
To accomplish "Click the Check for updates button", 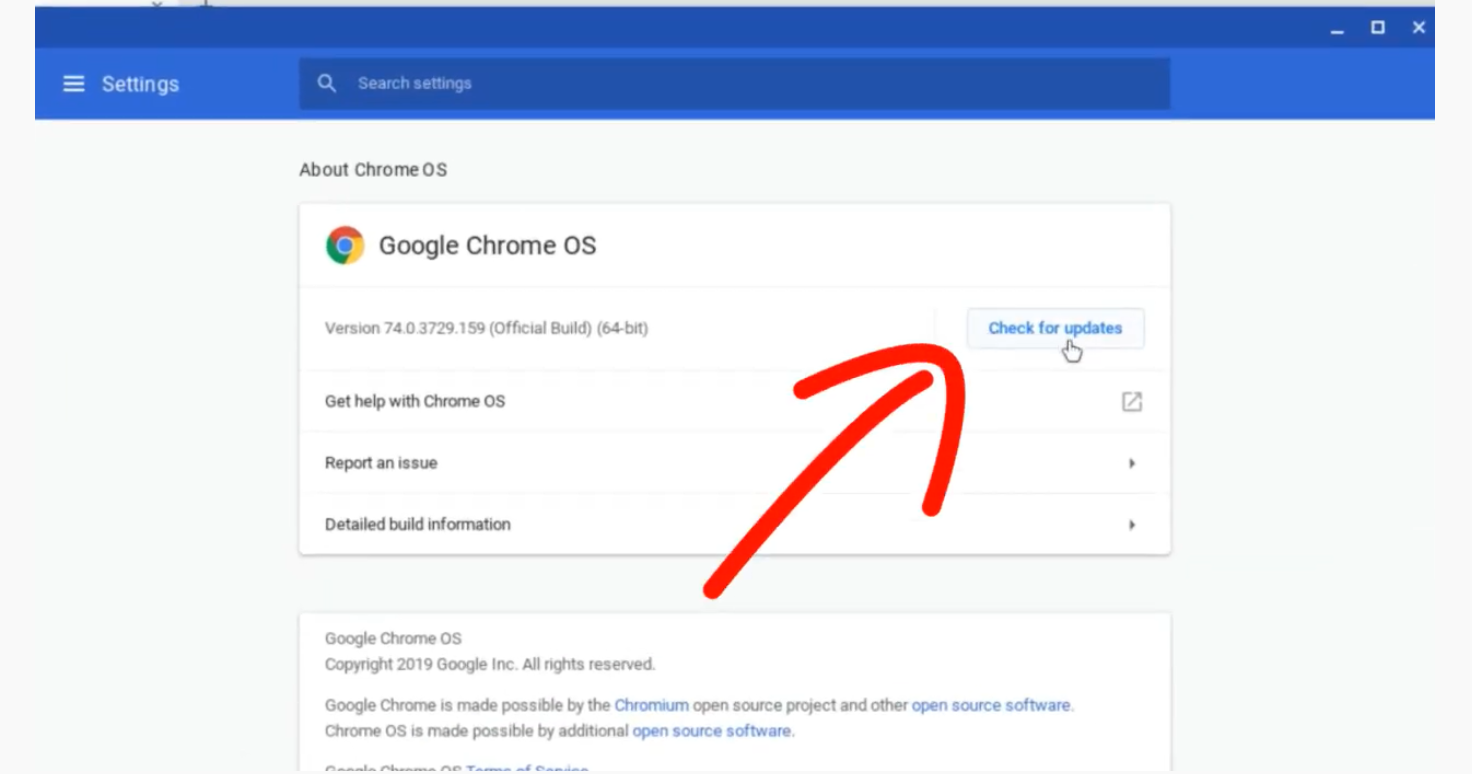I will [x=1055, y=328].
